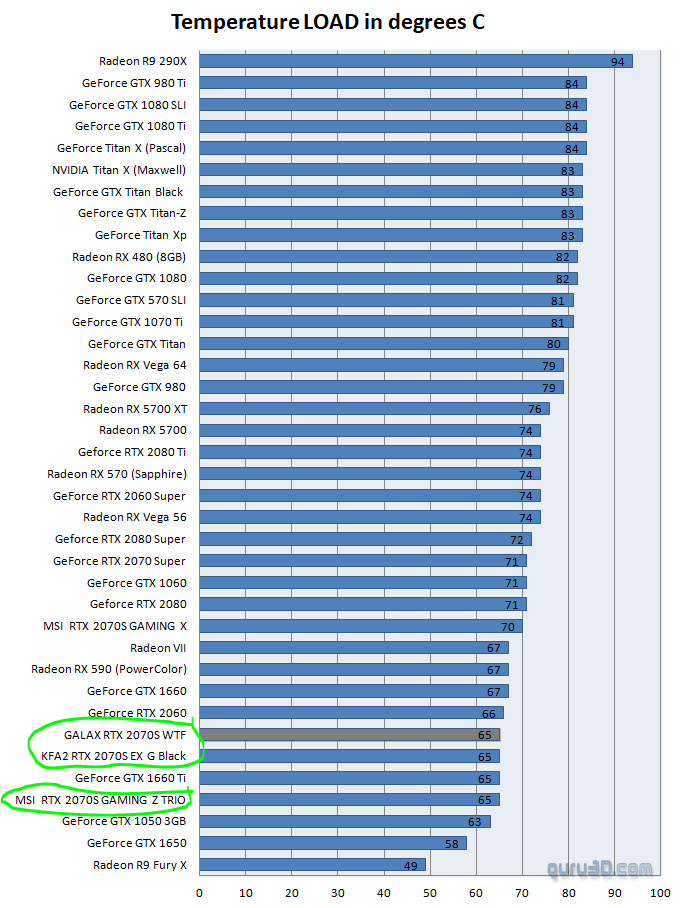Select the 'MSI RTX 2070S GAMING X' label
The height and width of the screenshot is (908, 680).
pos(115,626)
